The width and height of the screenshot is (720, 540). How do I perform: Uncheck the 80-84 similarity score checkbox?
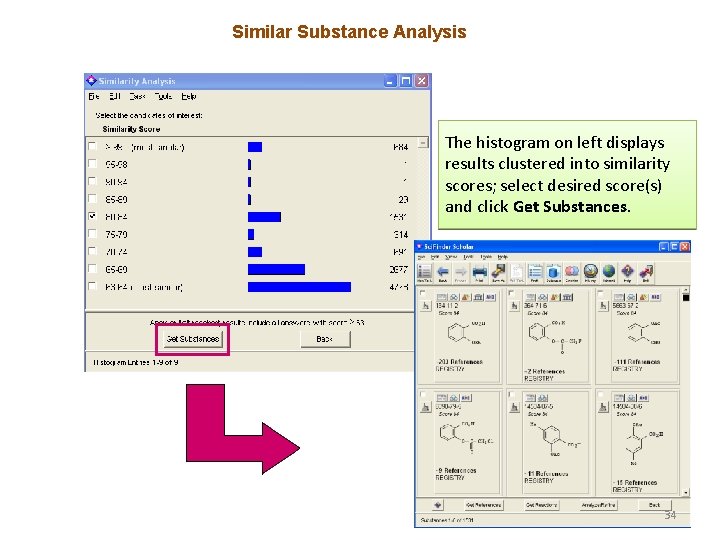tap(92, 216)
